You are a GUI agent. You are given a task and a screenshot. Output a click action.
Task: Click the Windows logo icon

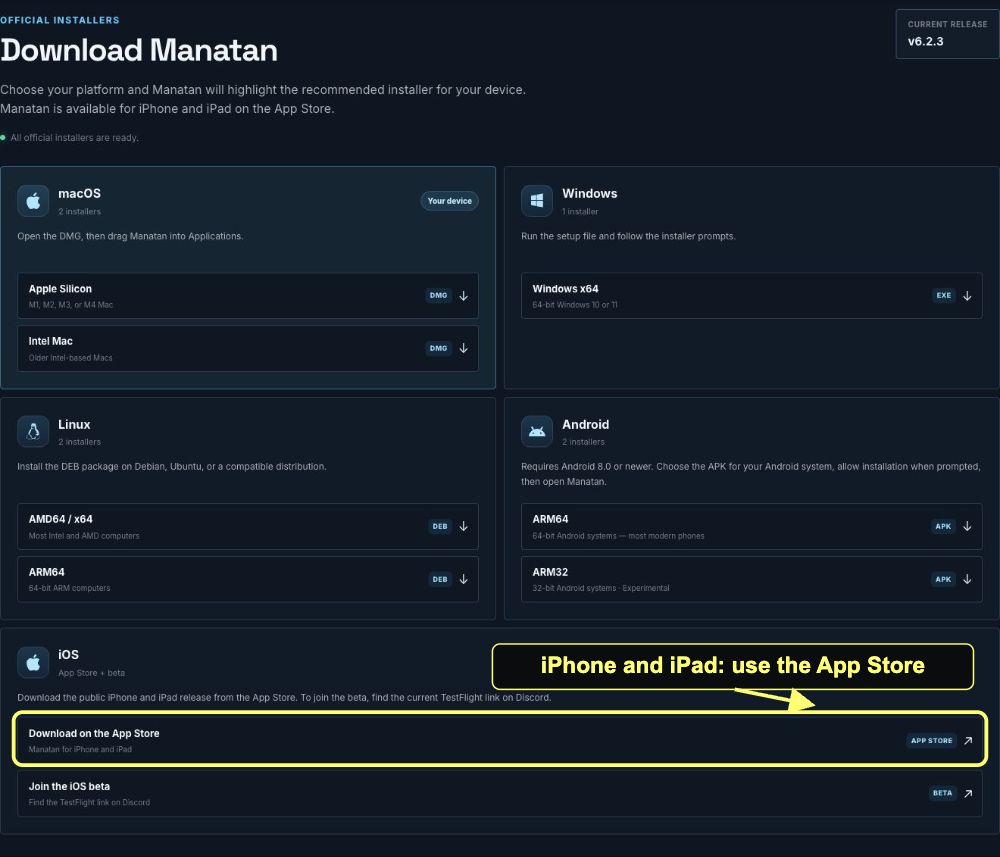pos(537,201)
